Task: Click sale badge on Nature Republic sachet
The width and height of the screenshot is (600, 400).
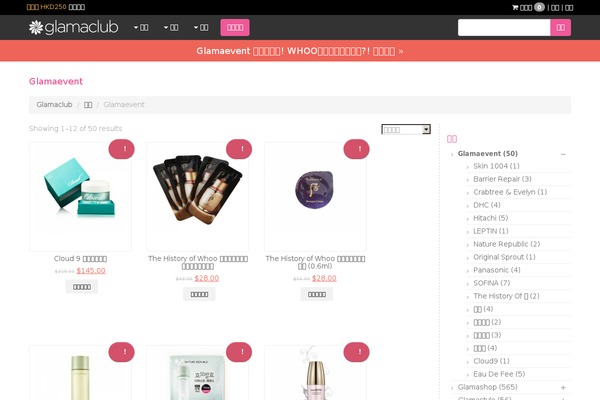Action: click(239, 352)
